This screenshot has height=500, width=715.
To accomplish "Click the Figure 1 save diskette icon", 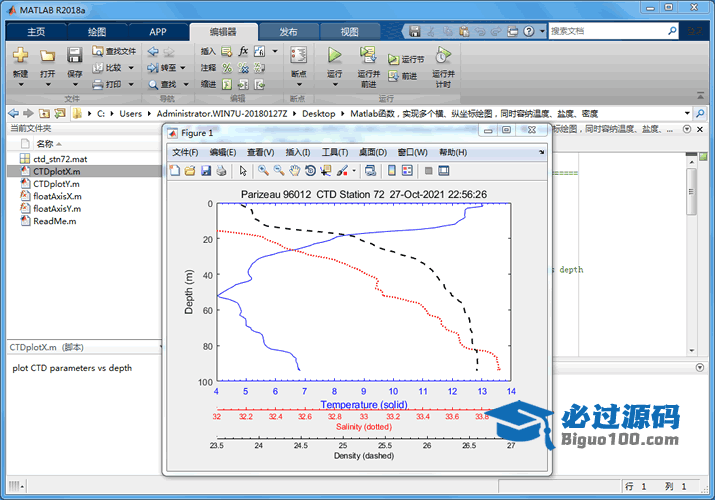I will [x=206, y=171].
